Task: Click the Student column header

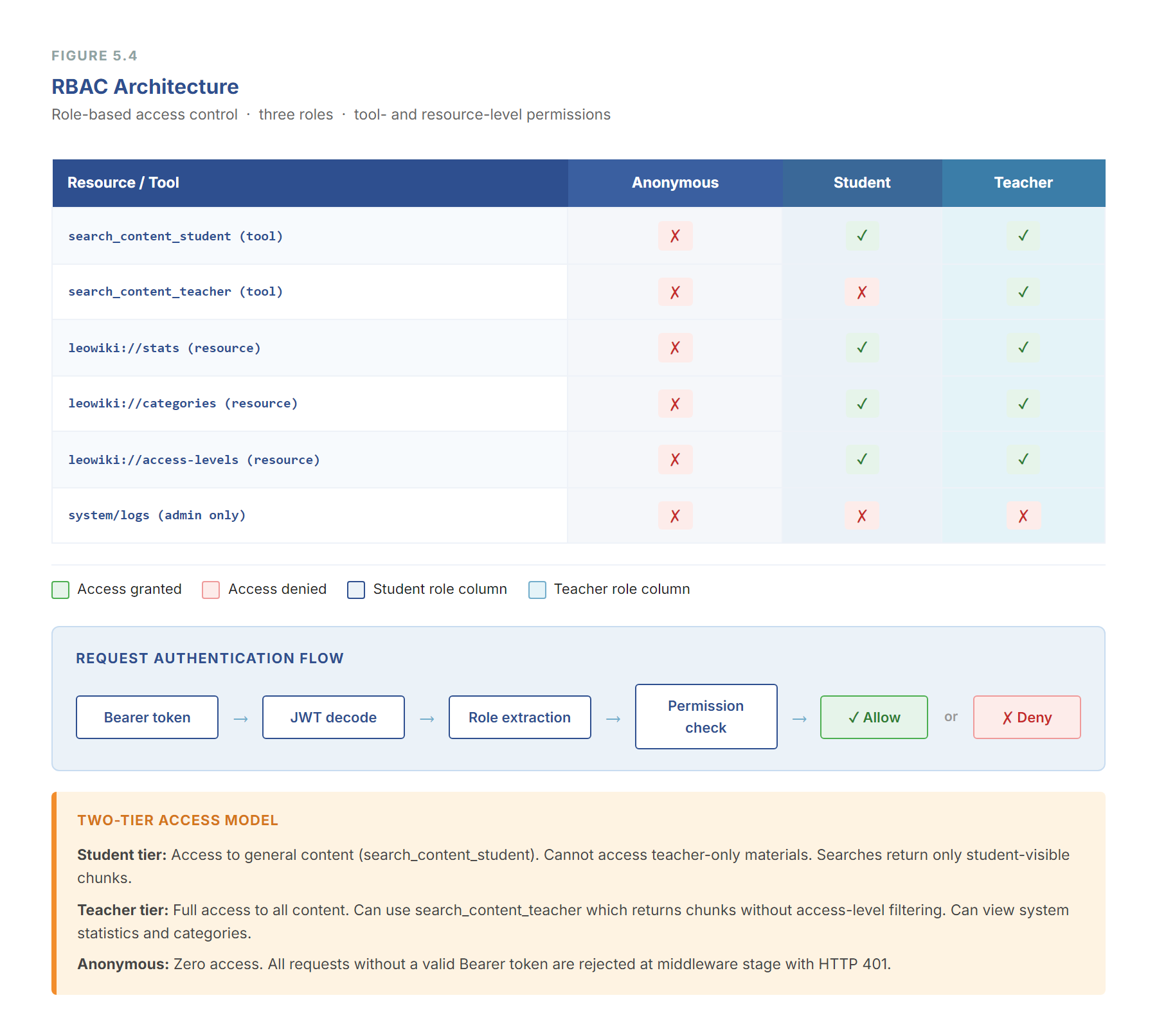Action: (862, 183)
